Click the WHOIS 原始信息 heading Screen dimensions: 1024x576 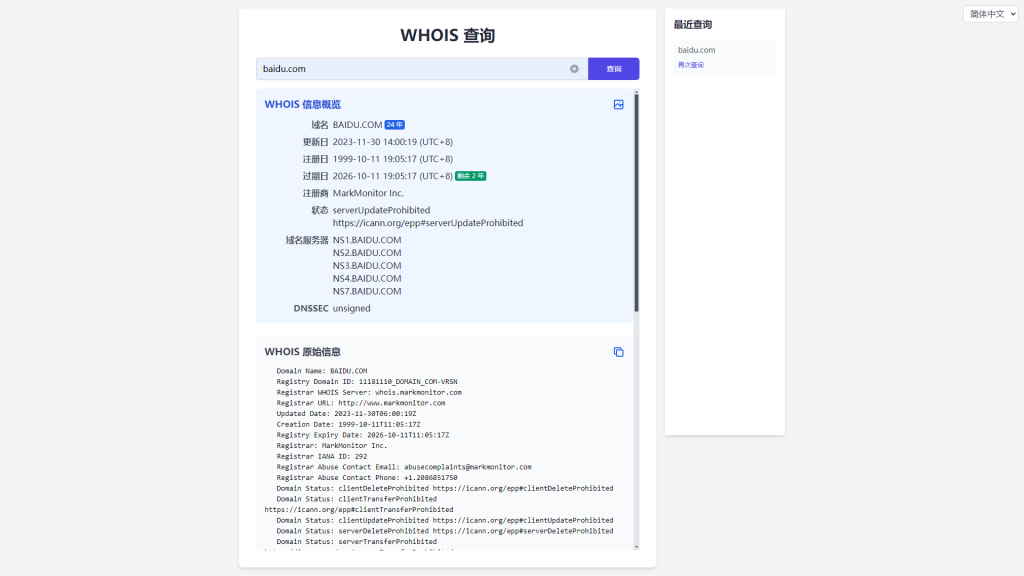coord(302,352)
